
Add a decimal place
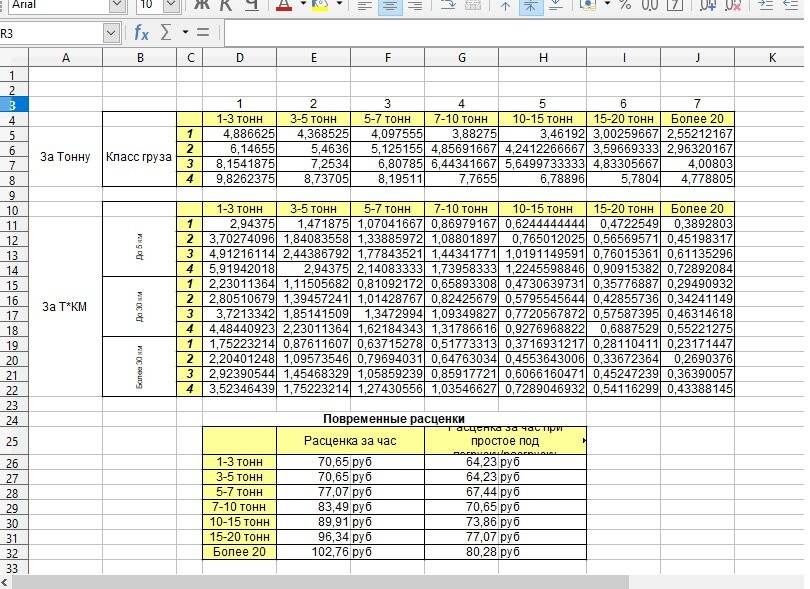[708, 5]
